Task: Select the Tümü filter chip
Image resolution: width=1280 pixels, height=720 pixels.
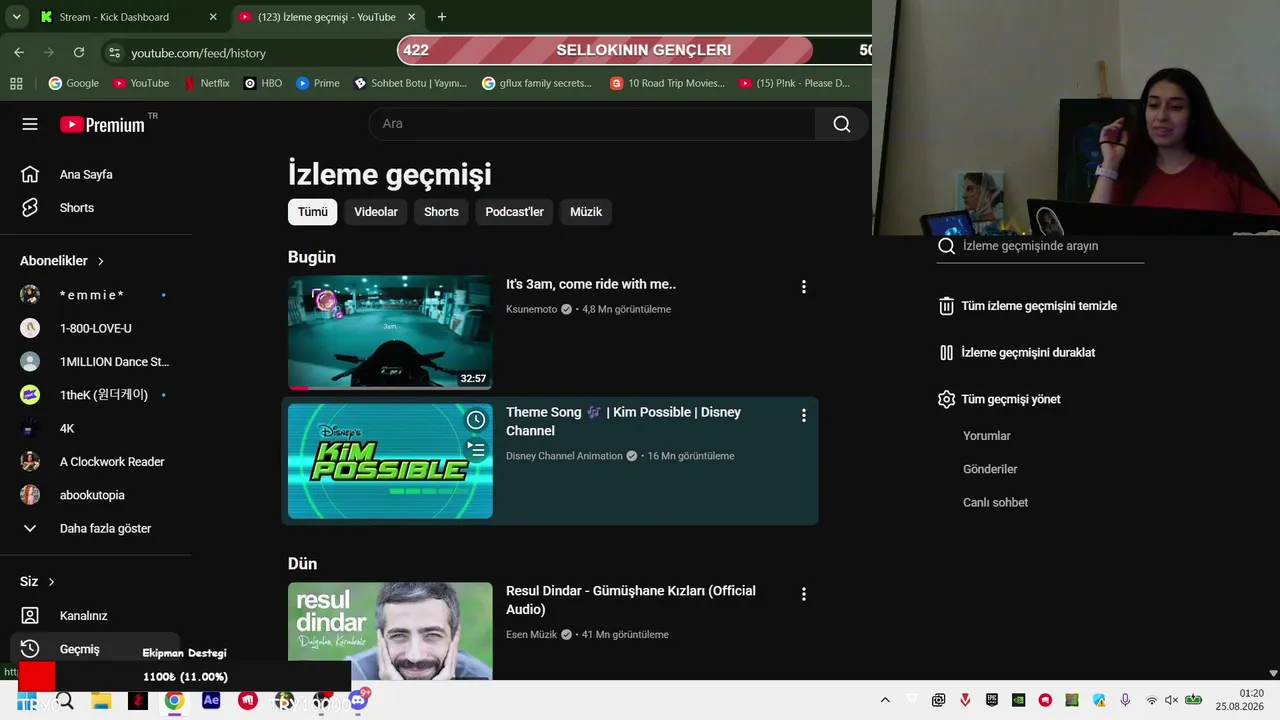Action: click(x=313, y=212)
